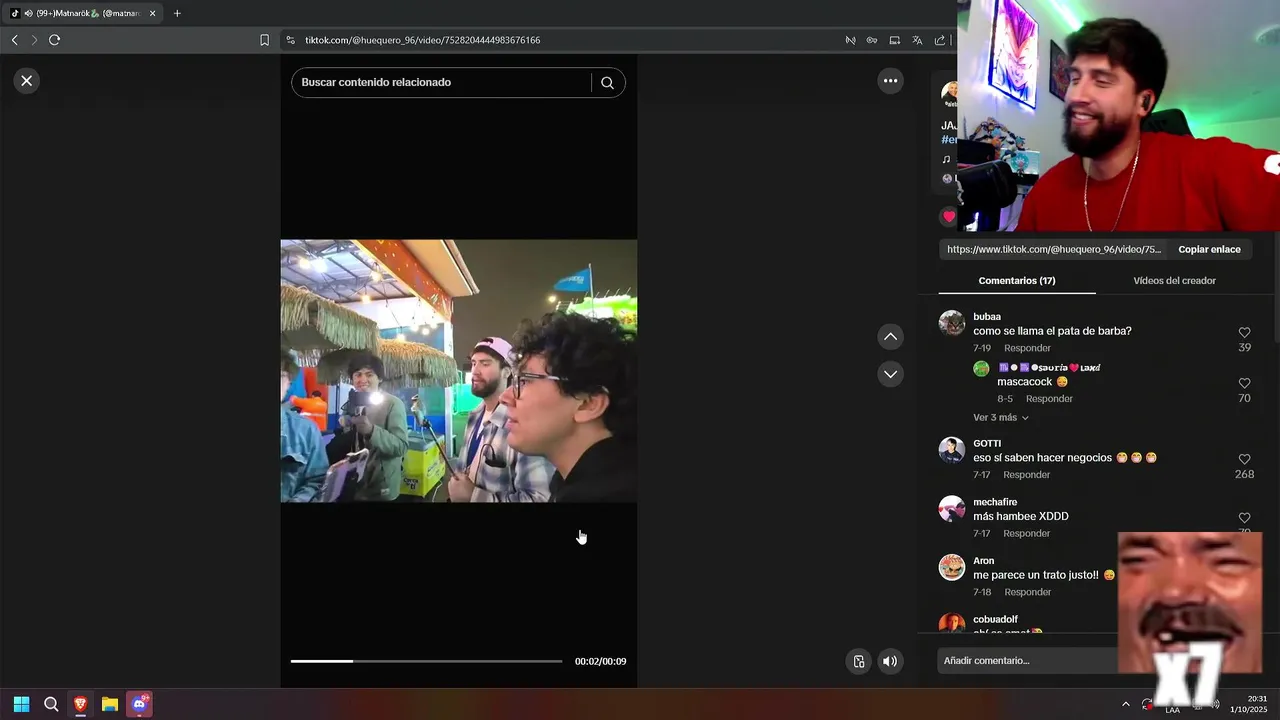1280x720 pixels.
Task: Close the Matnarok TikTok browser tab
Action: (x=153, y=13)
